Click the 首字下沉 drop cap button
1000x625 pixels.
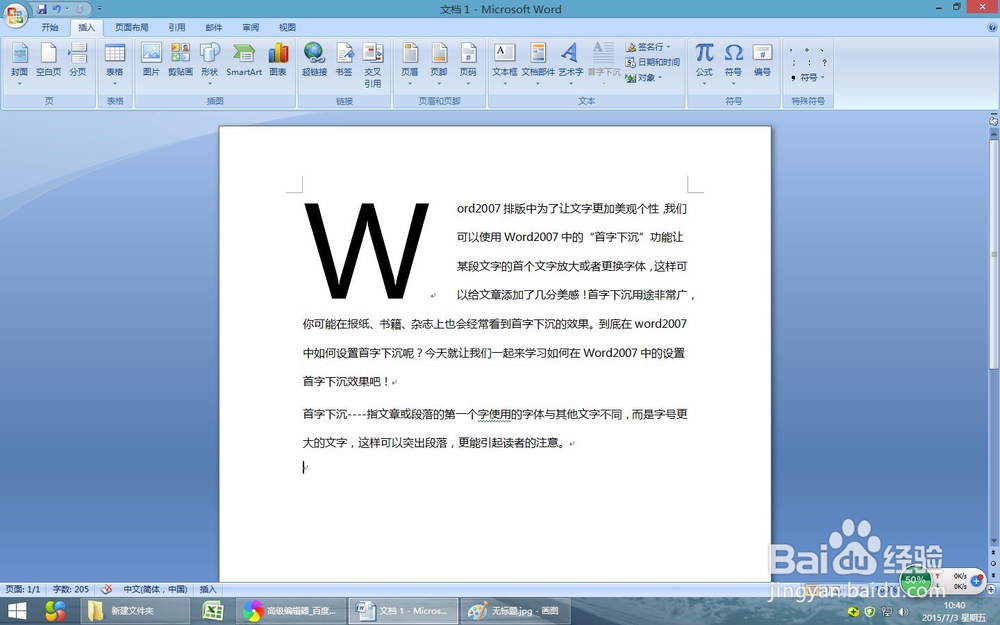point(603,64)
